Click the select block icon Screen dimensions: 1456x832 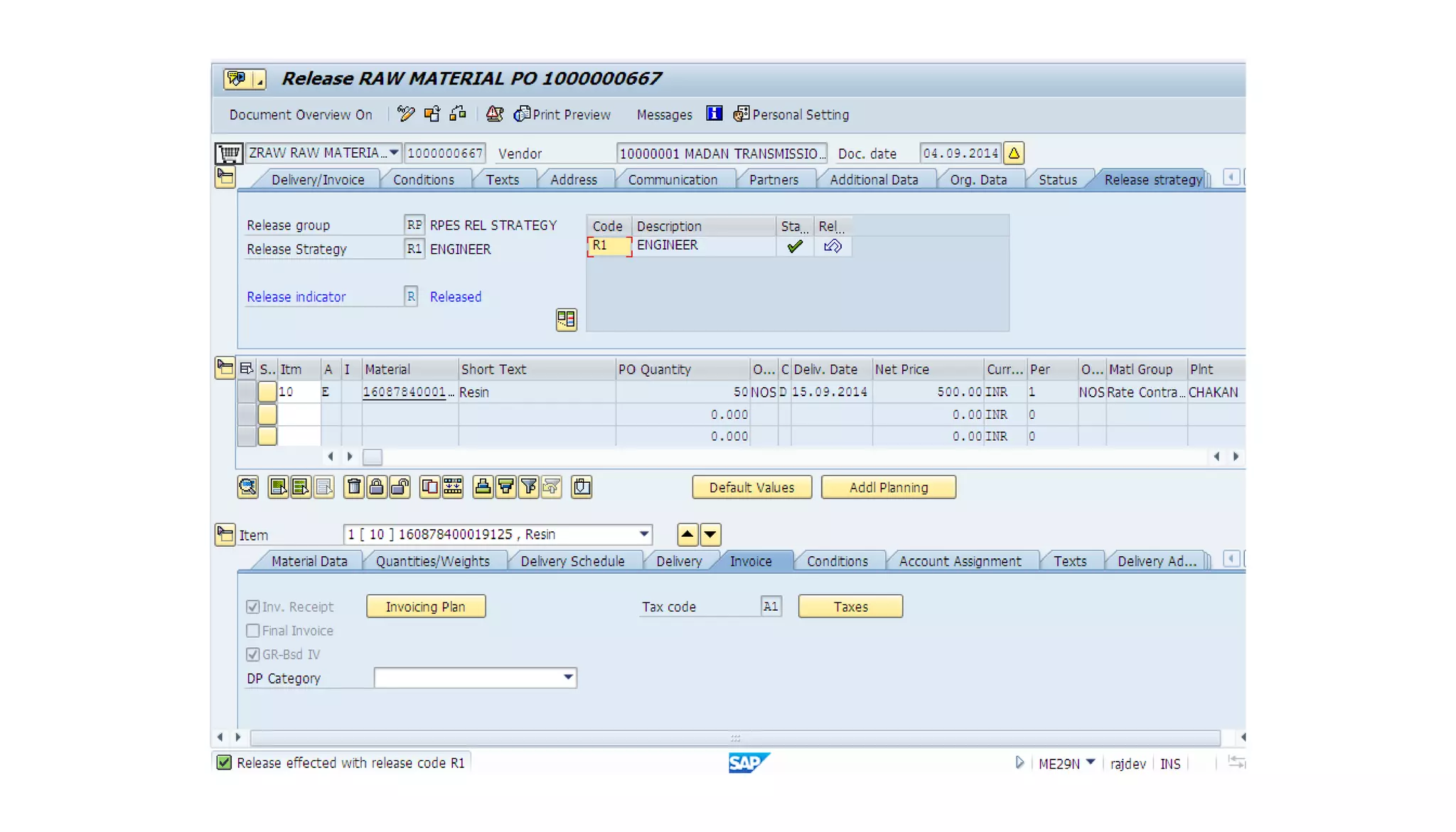[x=301, y=487]
